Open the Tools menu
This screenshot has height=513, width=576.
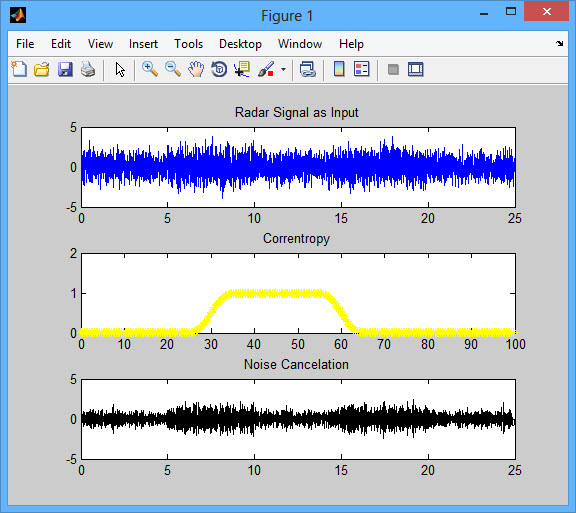point(188,44)
